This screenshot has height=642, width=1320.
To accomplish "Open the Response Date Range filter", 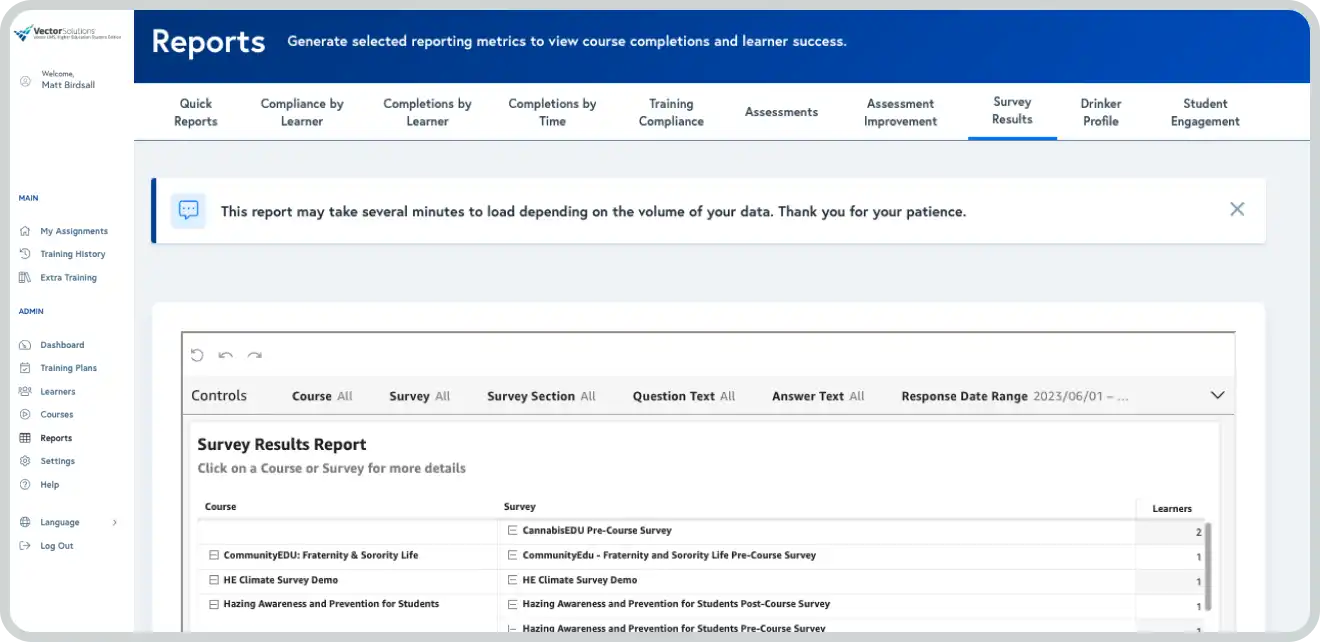I will coord(1014,396).
